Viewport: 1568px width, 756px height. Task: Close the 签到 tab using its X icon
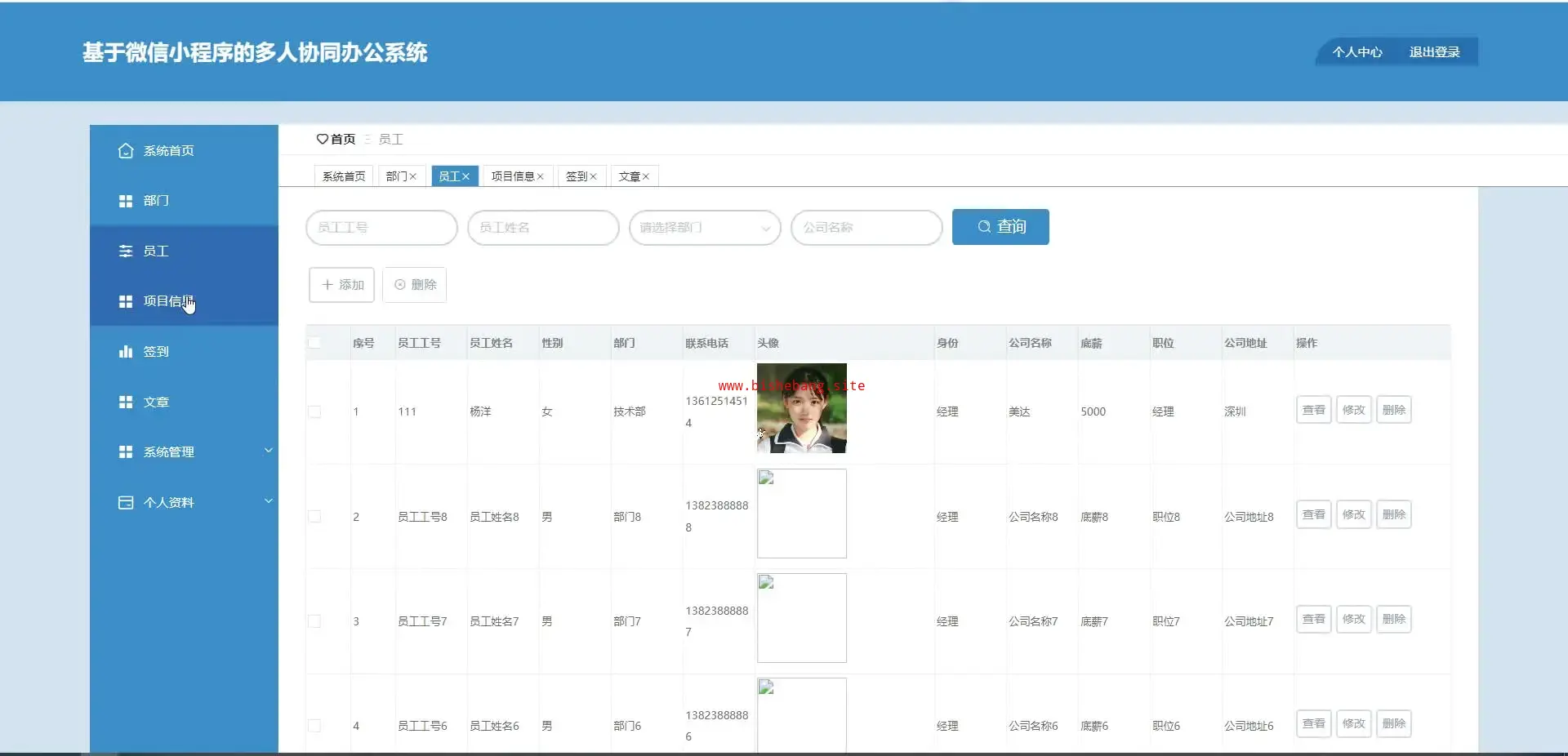593,177
